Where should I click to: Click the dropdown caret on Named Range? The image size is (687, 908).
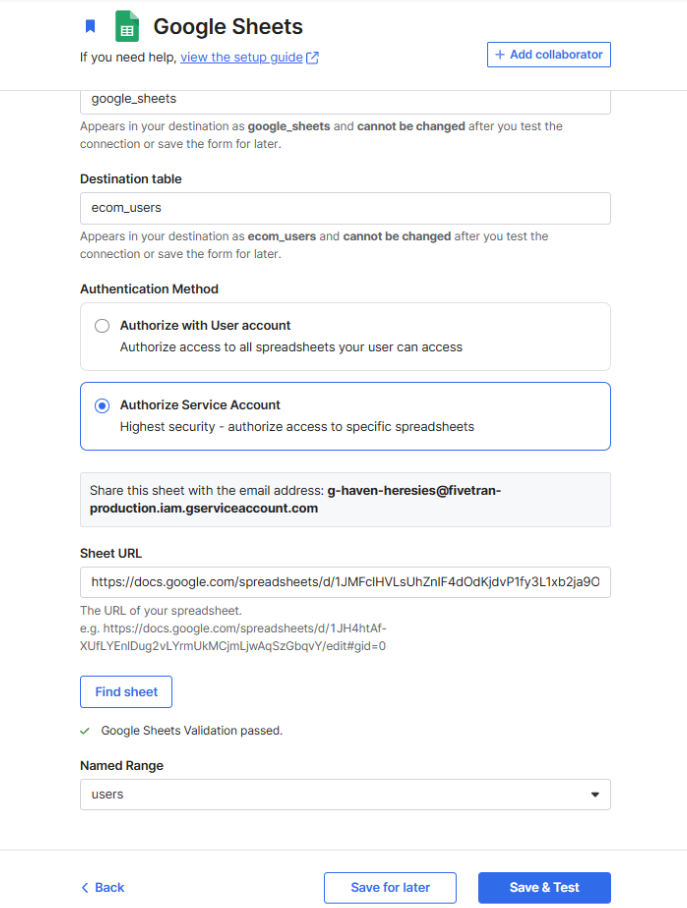[x=598, y=794]
